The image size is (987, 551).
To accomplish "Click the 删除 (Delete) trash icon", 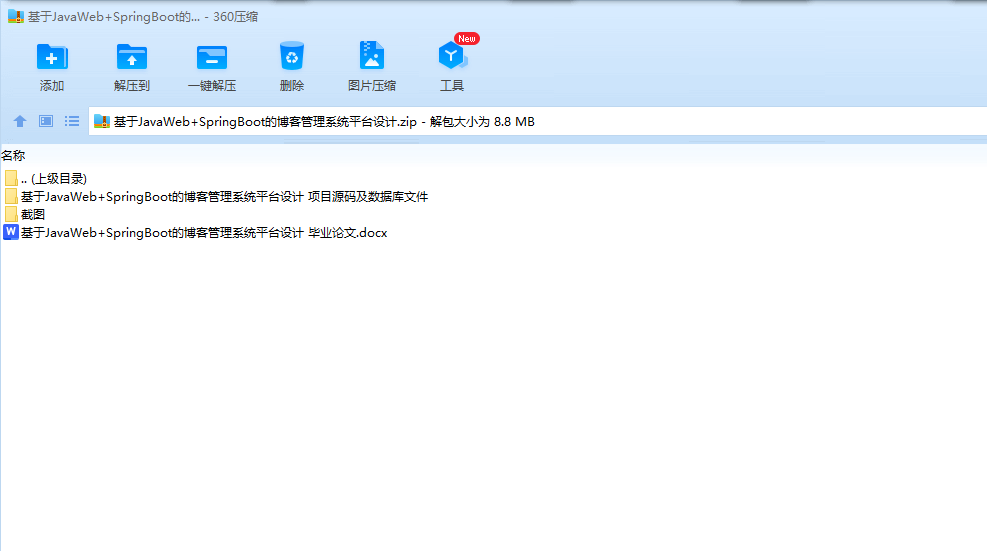I will pos(291,56).
